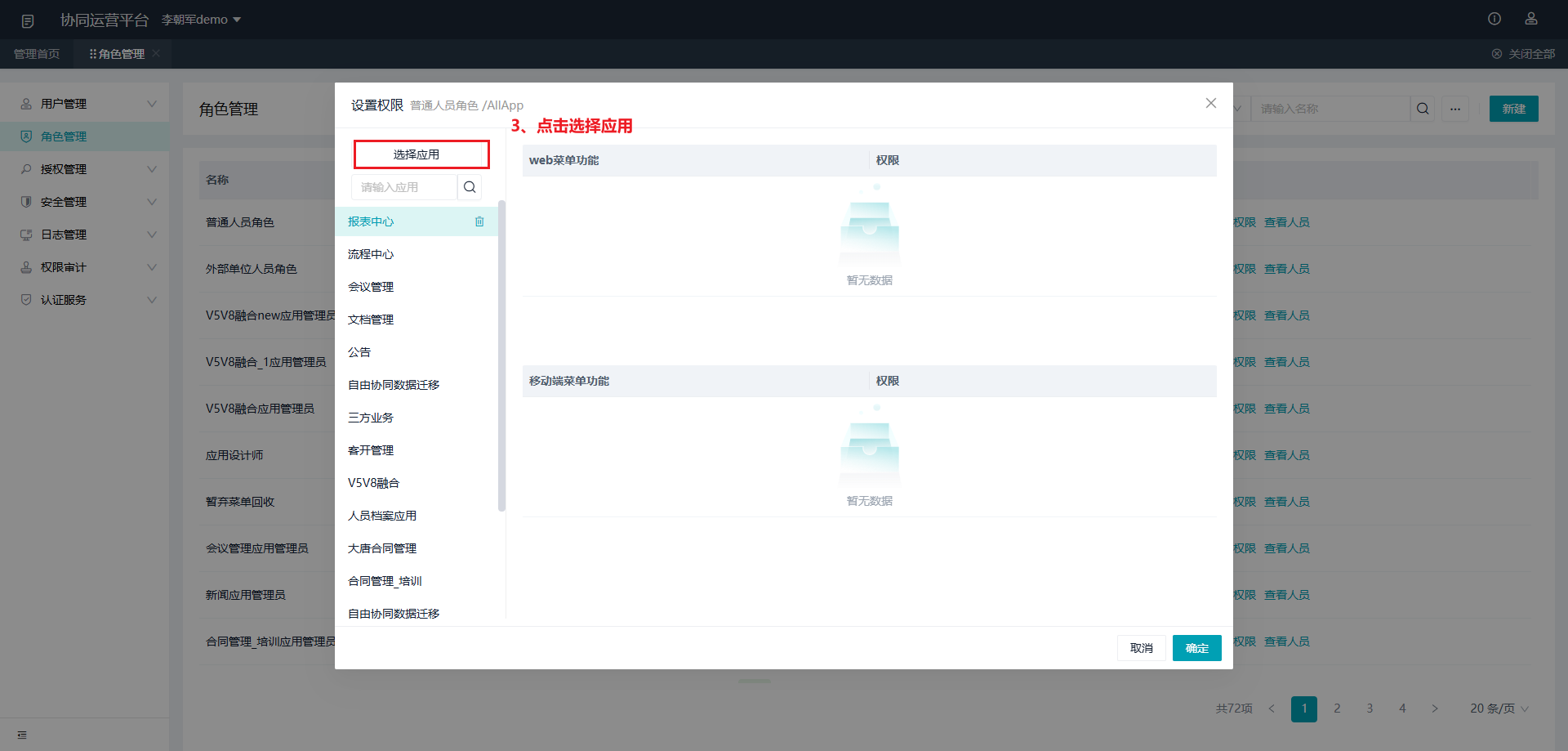Select V5V8融合 in the app list
The width and height of the screenshot is (1568, 751).
[x=416, y=483]
